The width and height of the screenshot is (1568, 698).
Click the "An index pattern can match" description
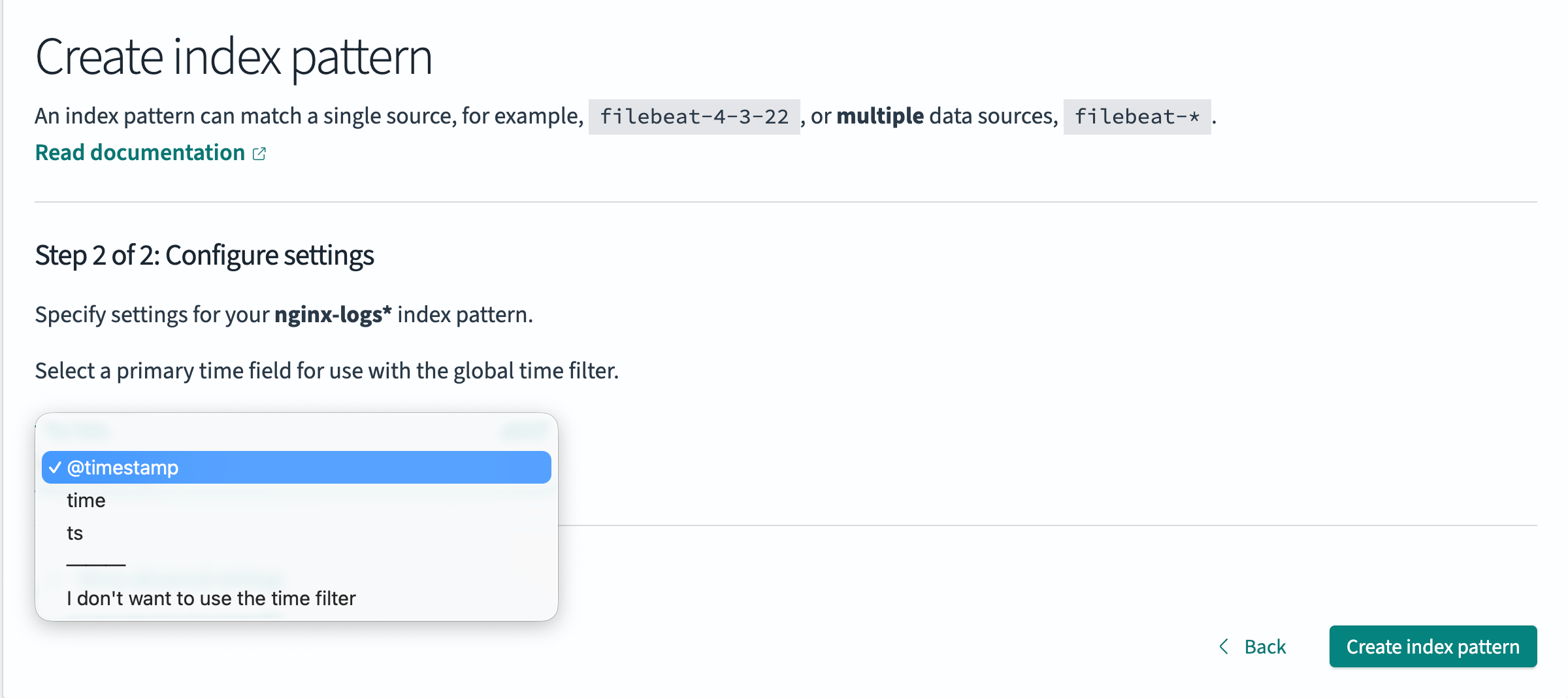(x=308, y=116)
